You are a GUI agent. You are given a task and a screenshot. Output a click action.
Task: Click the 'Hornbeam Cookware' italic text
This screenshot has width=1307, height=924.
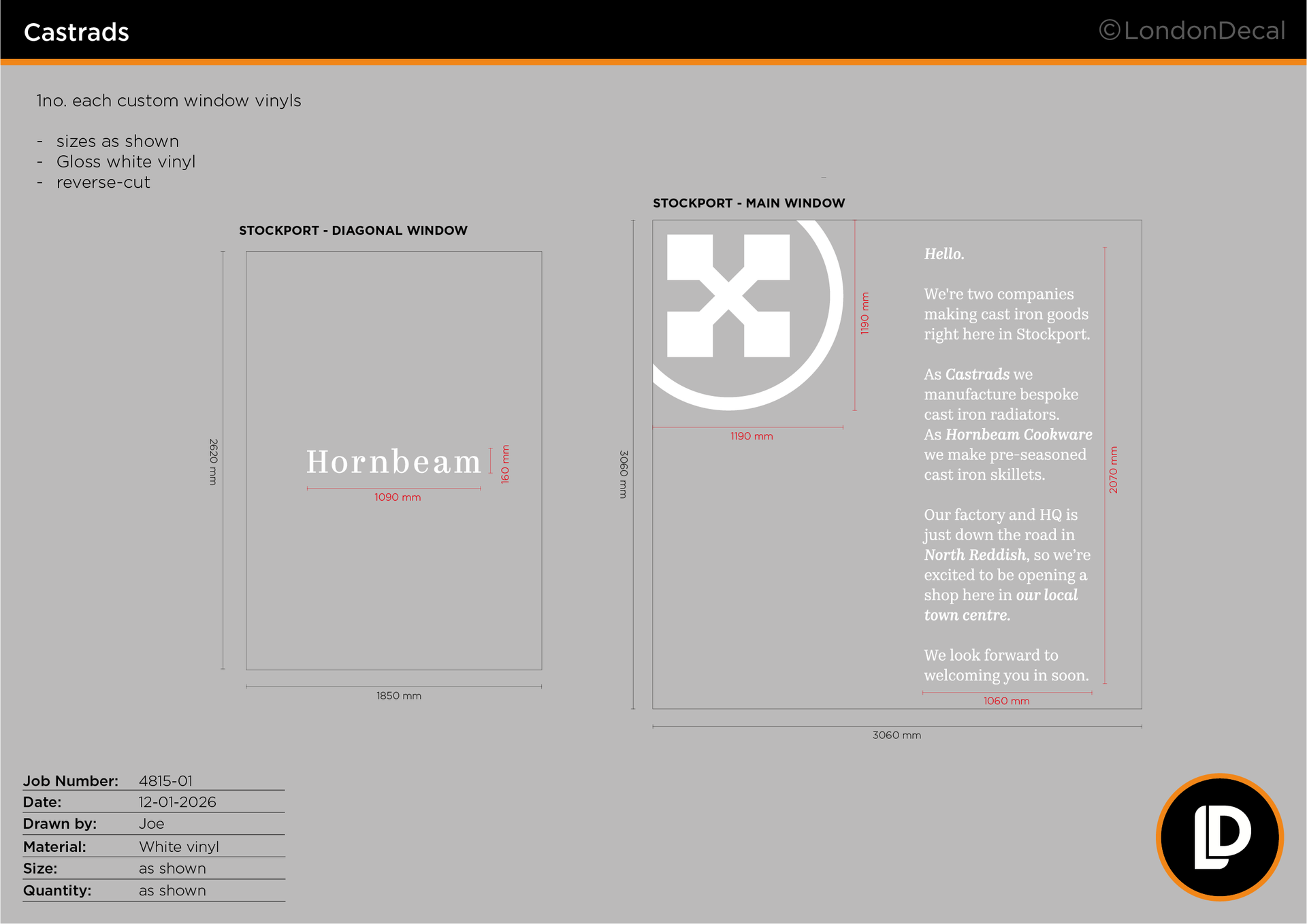click(x=1019, y=434)
